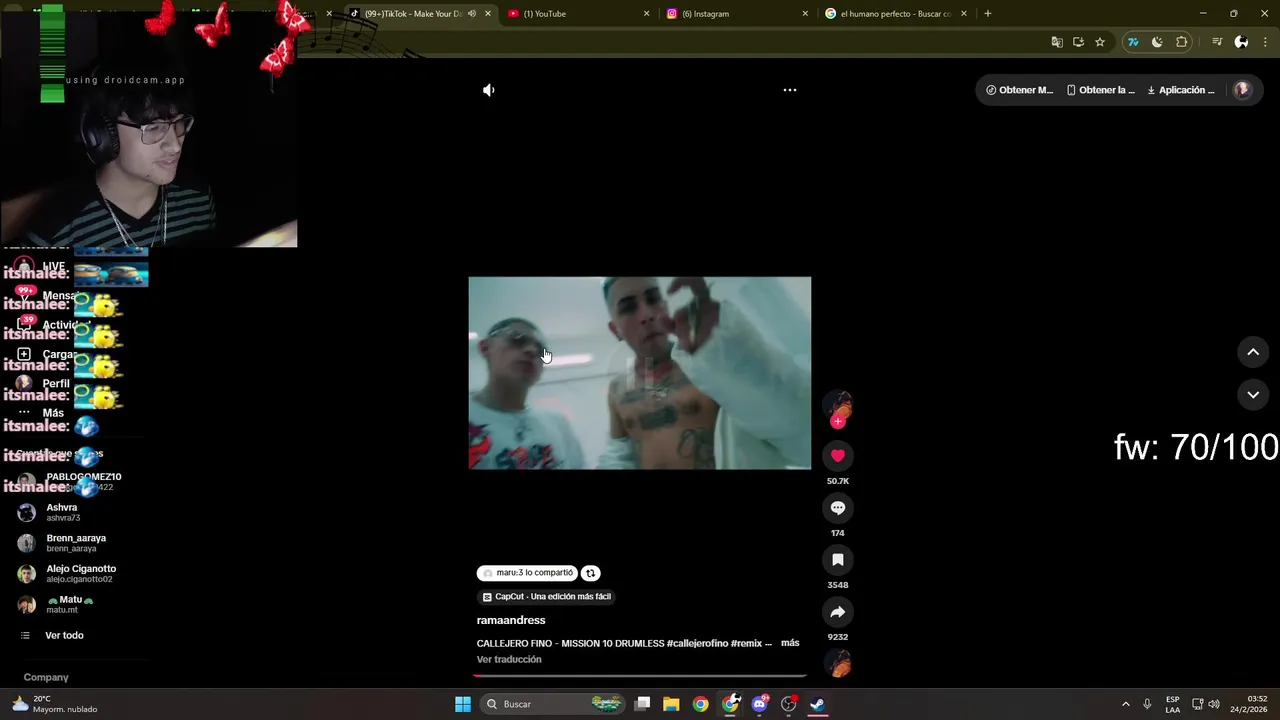
Task: Open comments via speech bubble icon
Action: (838, 508)
